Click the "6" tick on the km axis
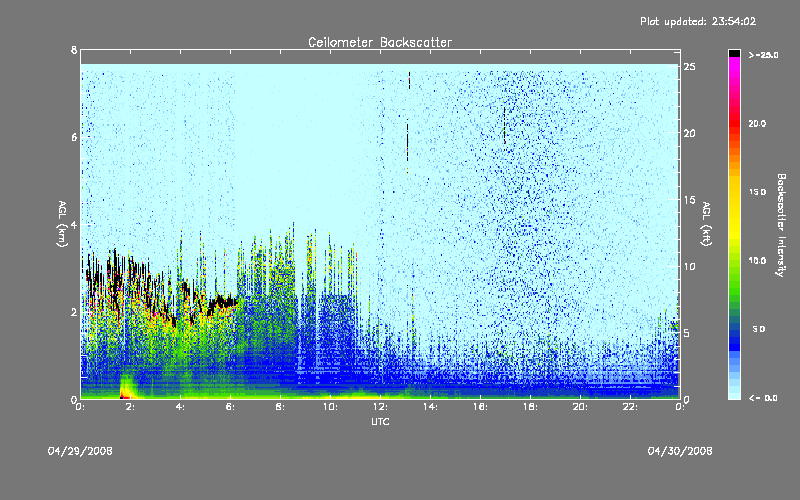 coord(74,137)
